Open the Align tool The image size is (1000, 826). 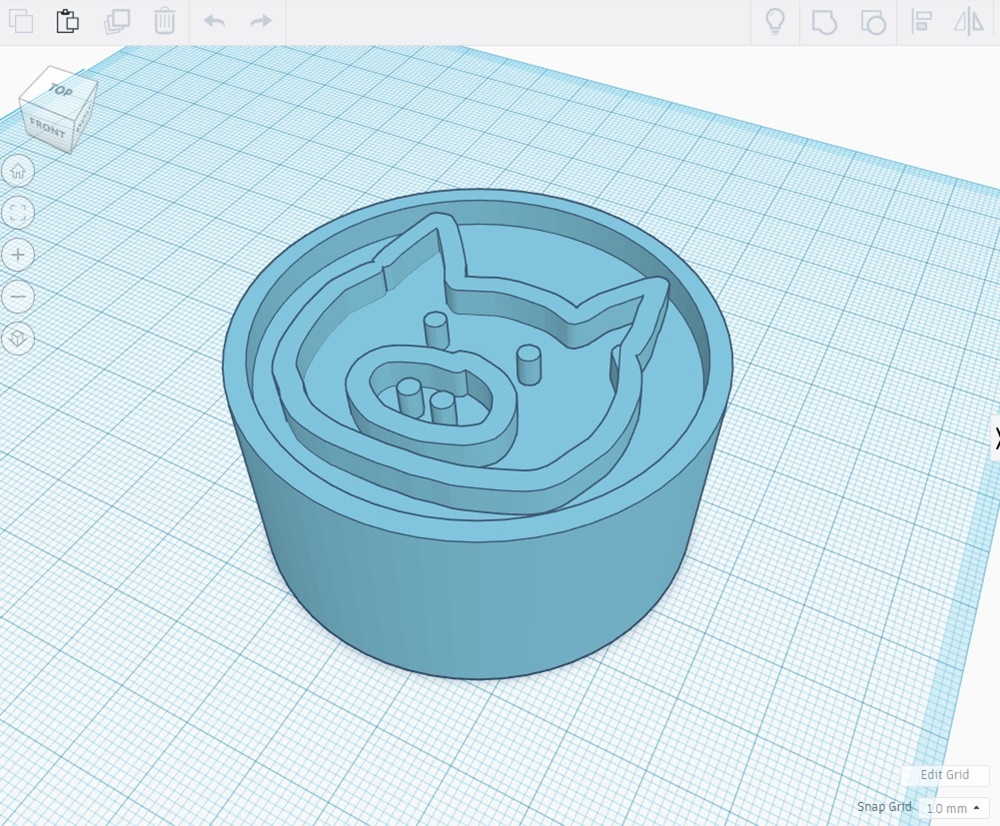(922, 21)
